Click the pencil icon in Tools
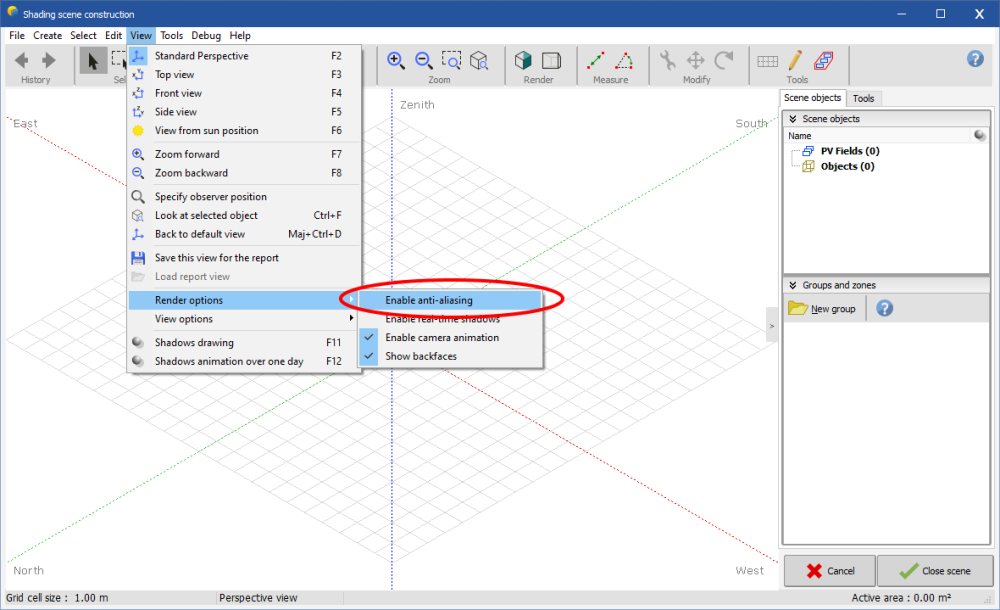Image resolution: width=1000 pixels, height=610 pixels. tap(796, 61)
